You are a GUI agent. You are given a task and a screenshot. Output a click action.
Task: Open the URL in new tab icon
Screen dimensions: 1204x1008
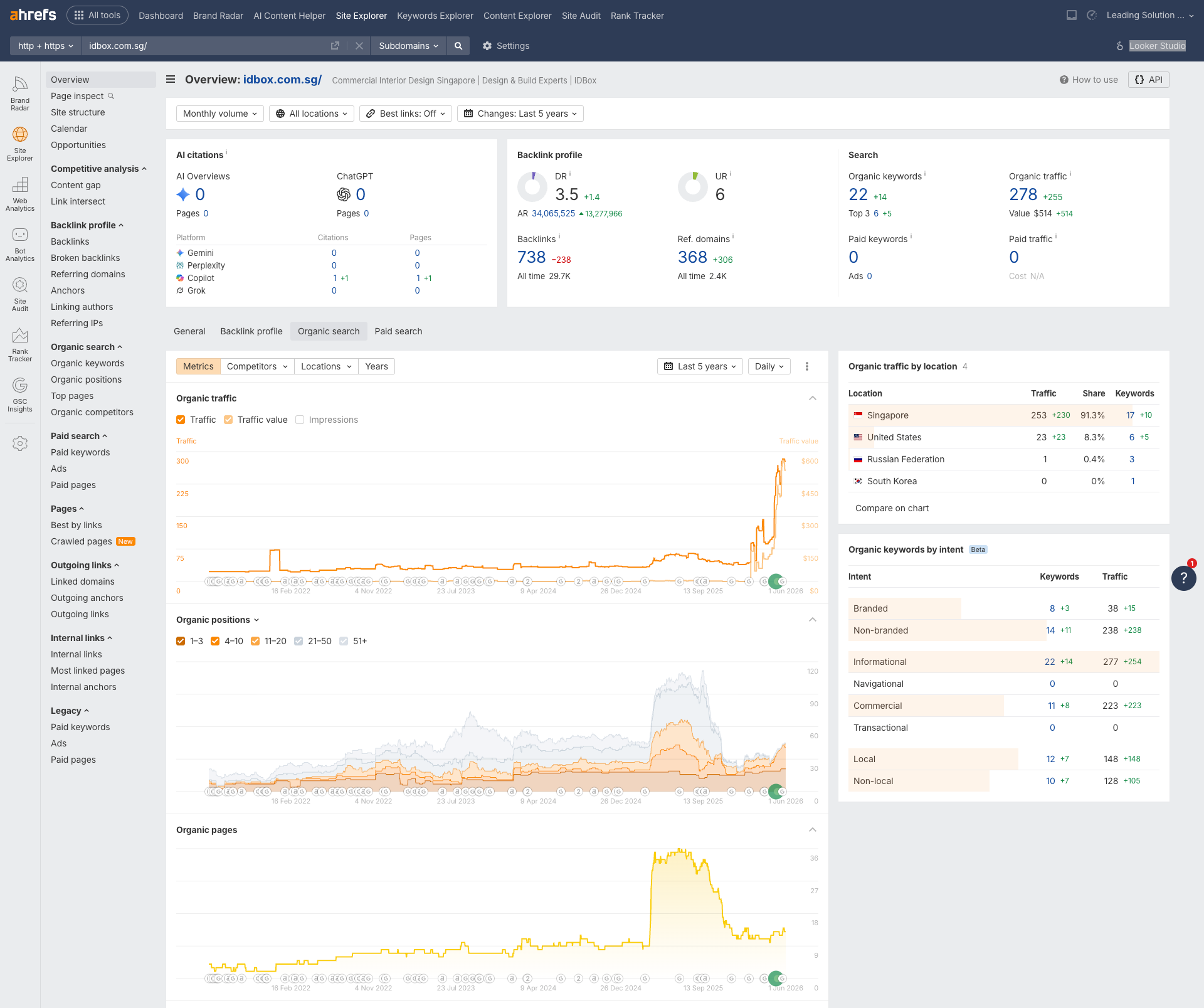point(335,46)
